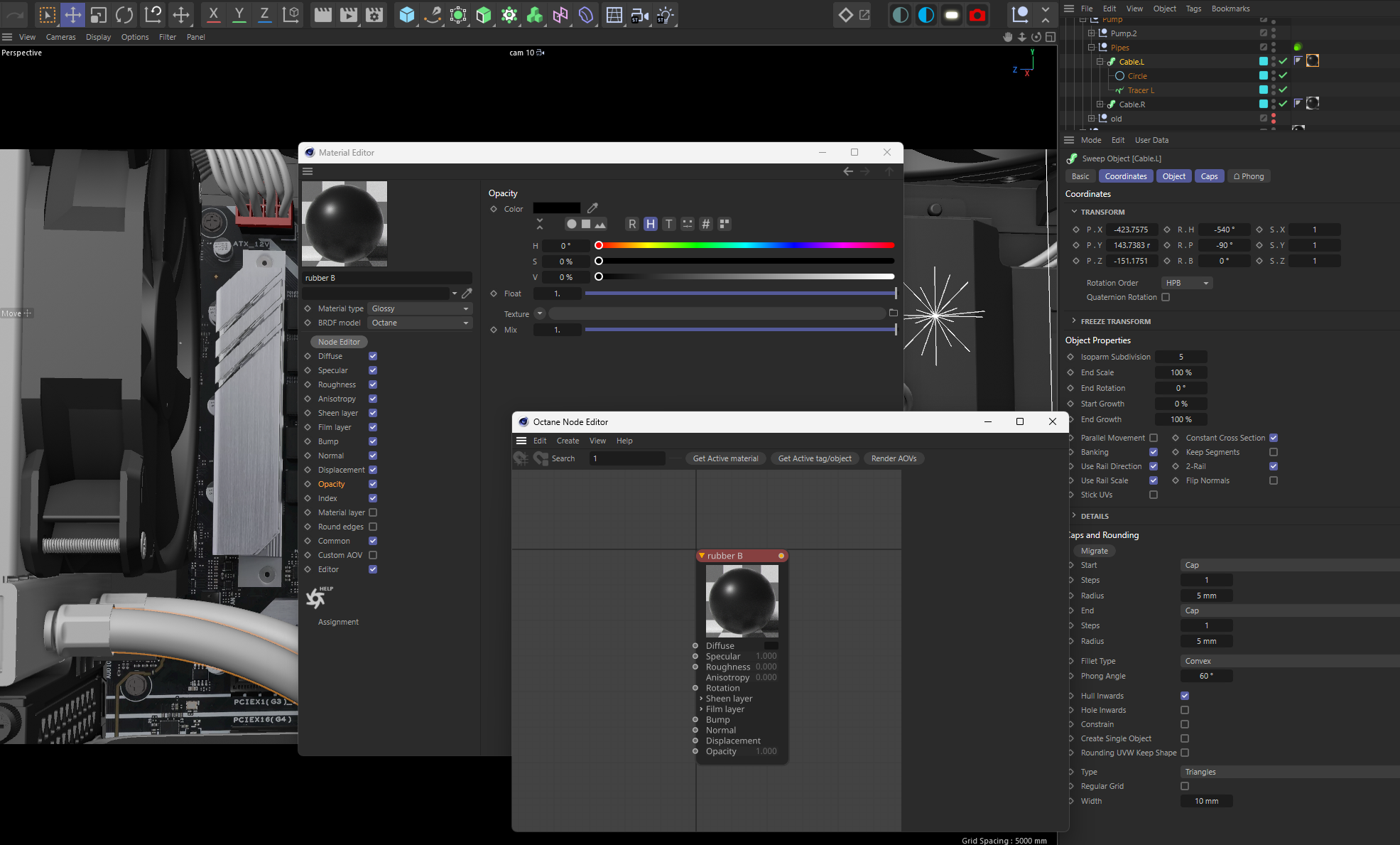Open Edit Render Settings clapperboard icon
This screenshot has height=845, width=1400.
pos(374,14)
